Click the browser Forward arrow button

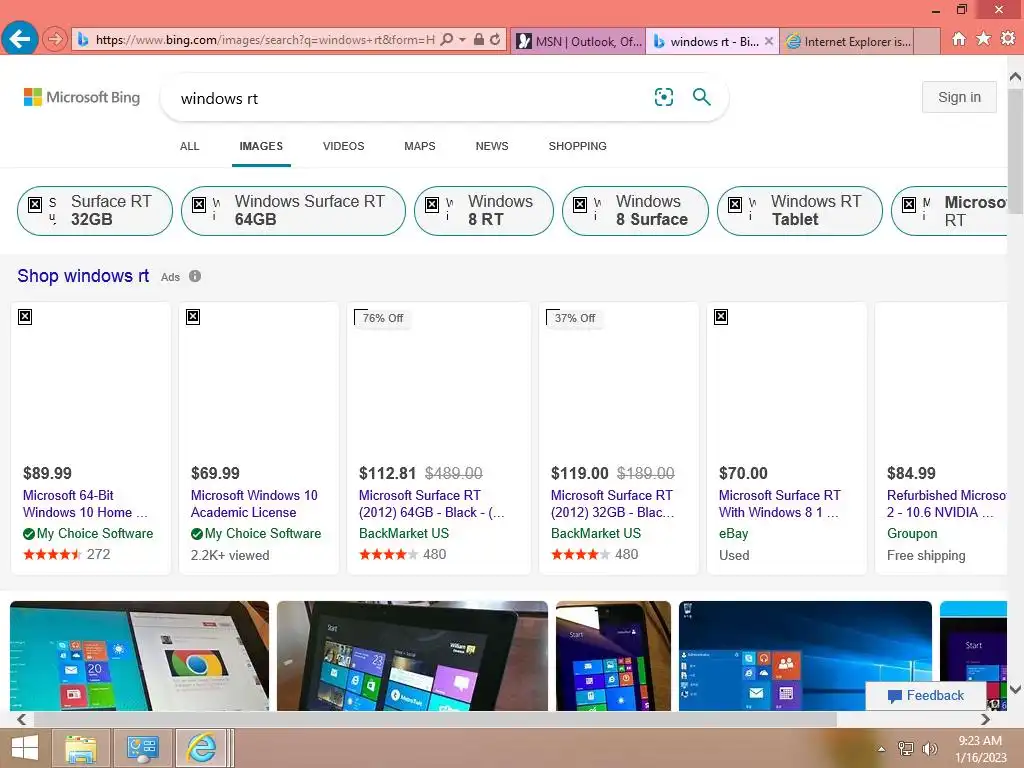click(x=55, y=40)
